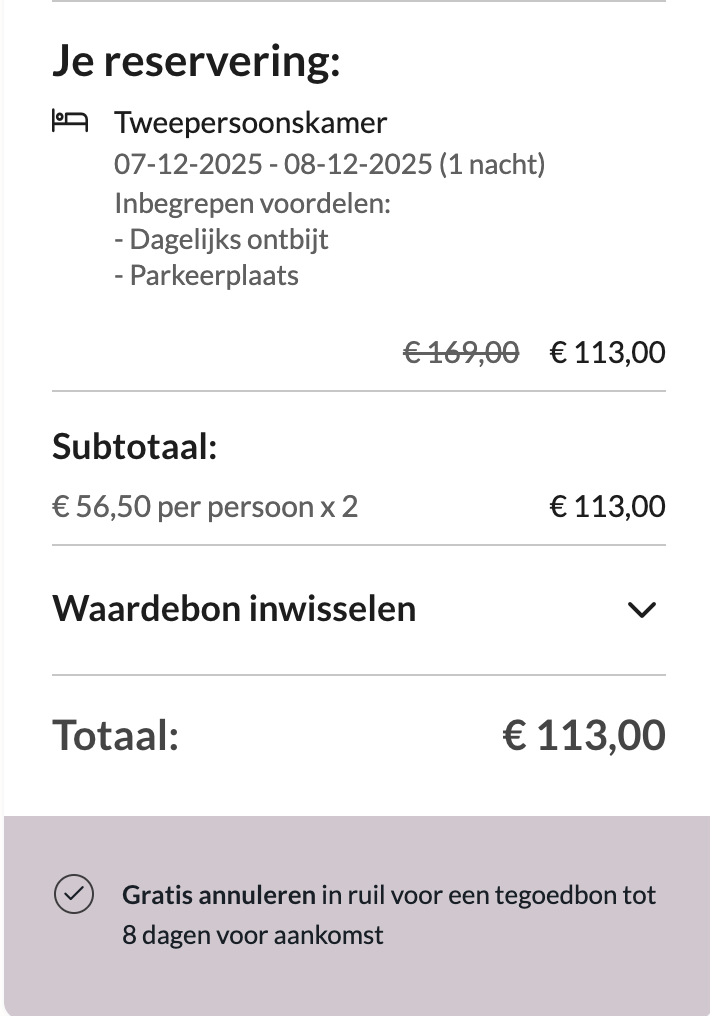
Task: Select the Je reservering heading
Action: point(198,62)
